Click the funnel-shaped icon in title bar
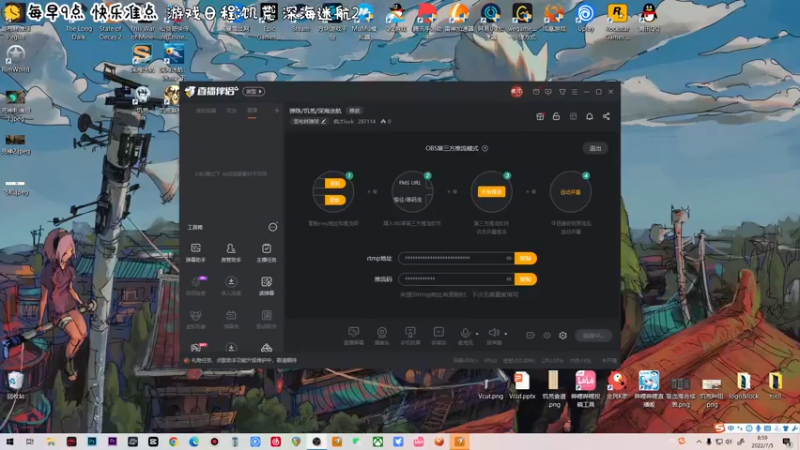 point(562,92)
